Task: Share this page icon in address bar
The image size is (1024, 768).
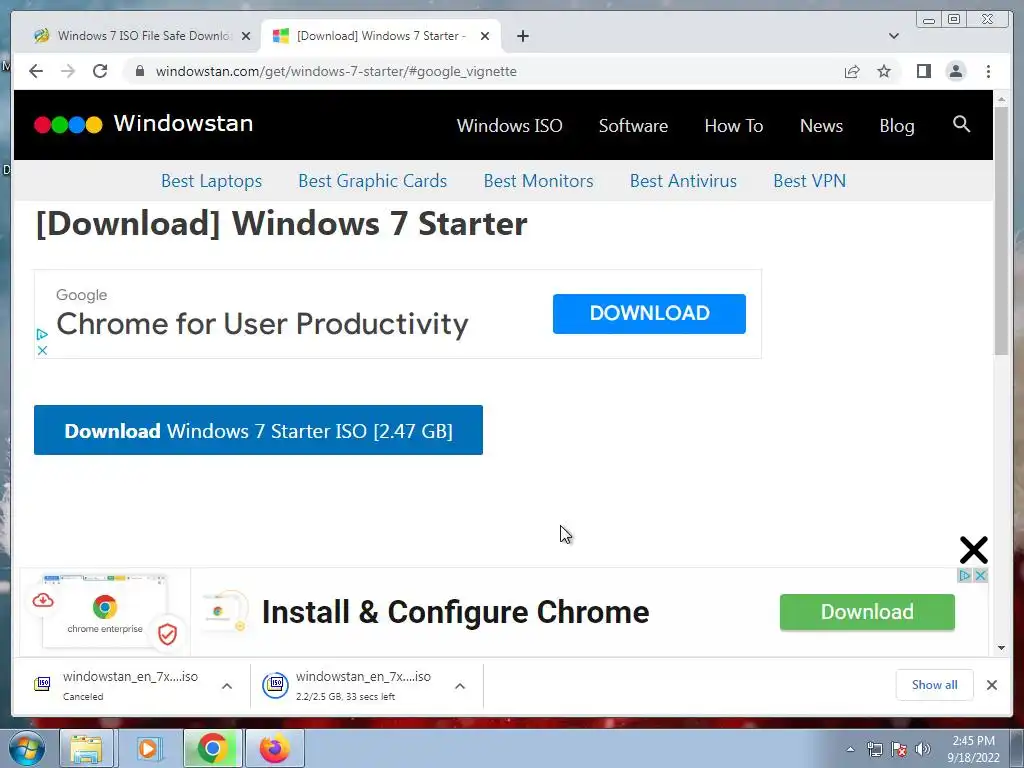Action: (852, 71)
